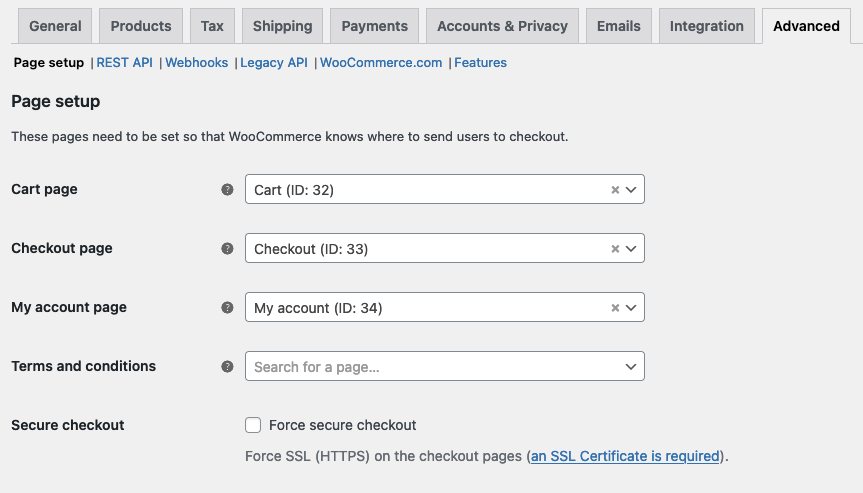The height and width of the screenshot is (493, 863).
Task: Switch to the Payments tab
Action: point(375,26)
